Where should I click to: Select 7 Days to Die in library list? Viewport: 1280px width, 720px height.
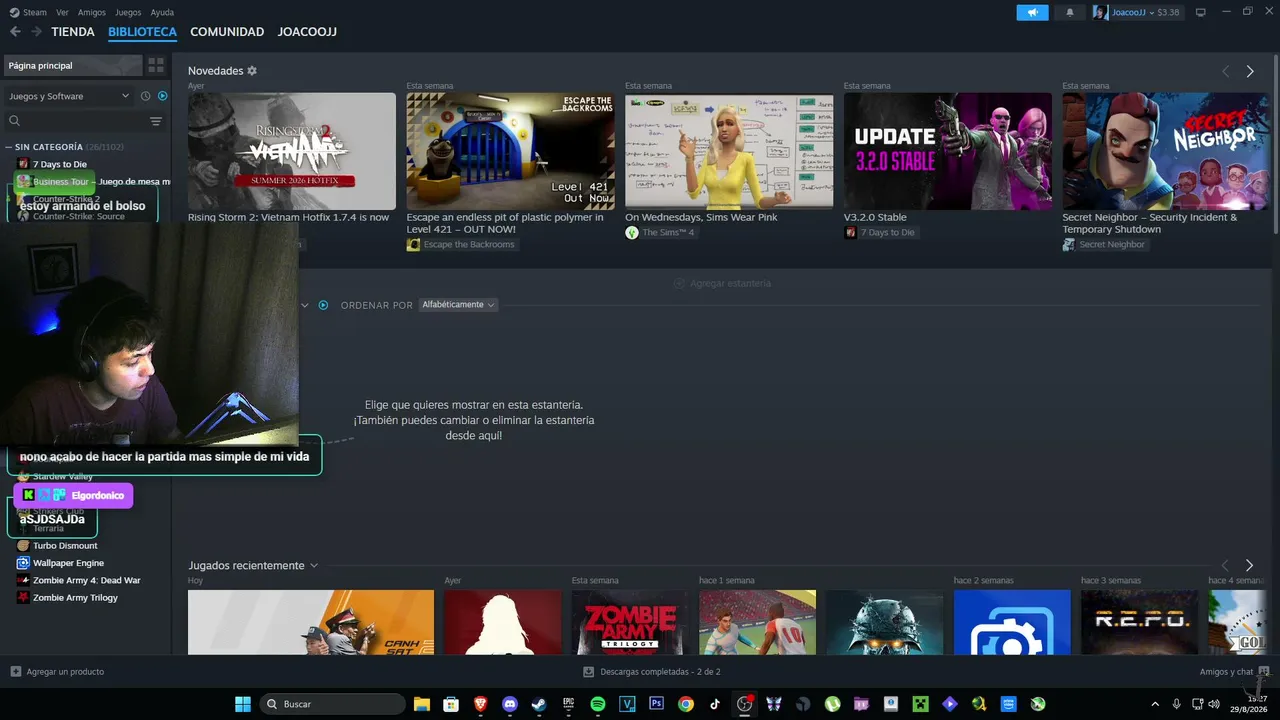(60, 164)
